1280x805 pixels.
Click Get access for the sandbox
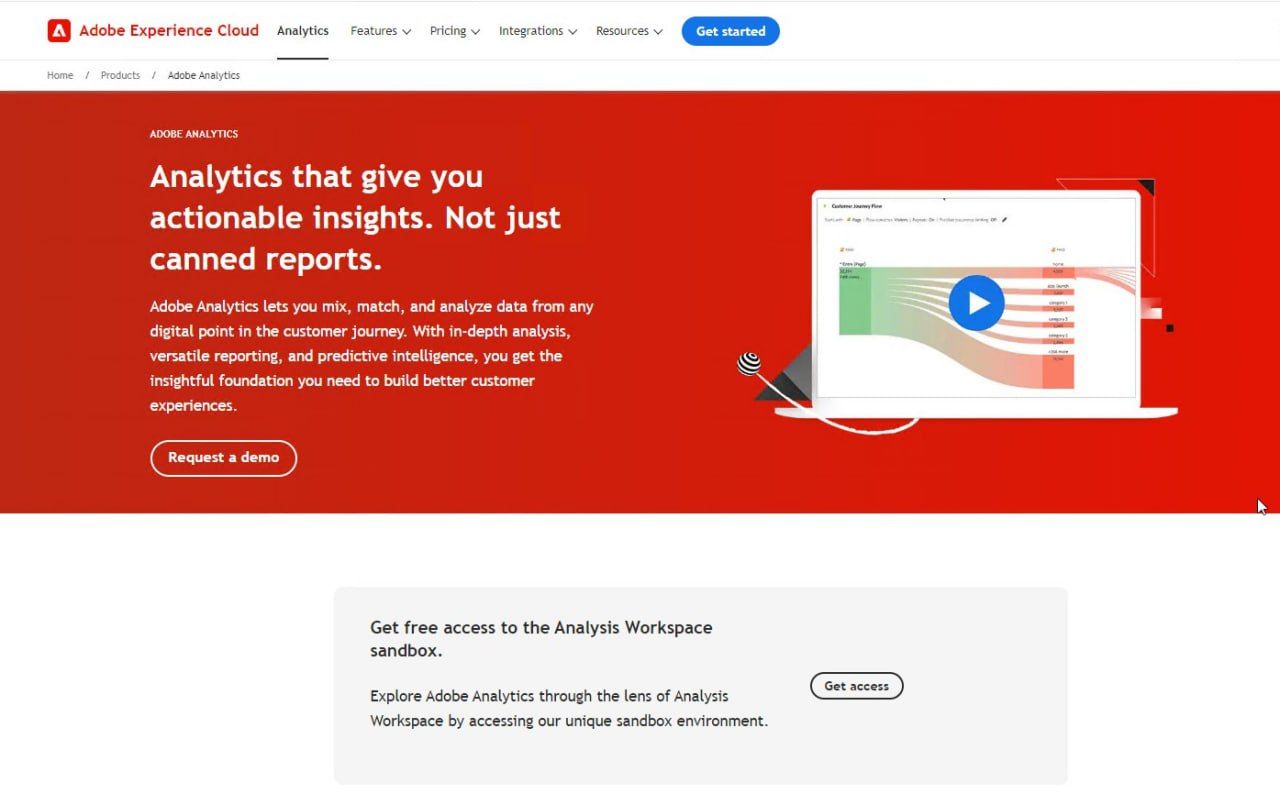(x=856, y=686)
